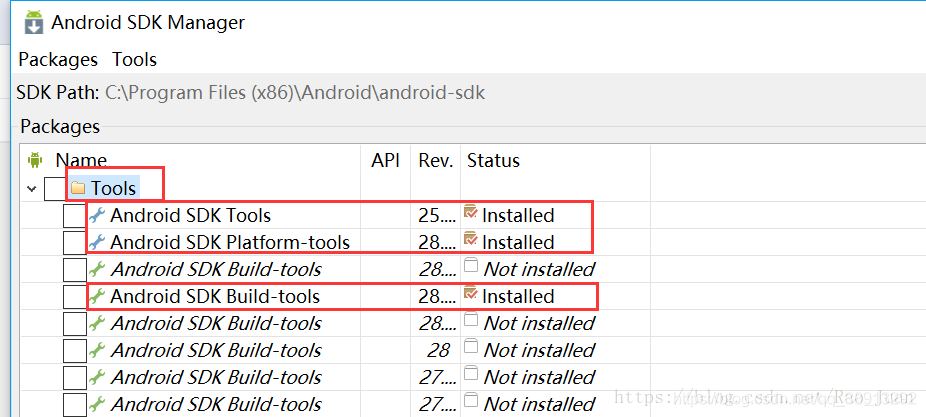Screen dimensions: 926x417
Task: Click the revision cell showing exactly 28
Action: click(x=438, y=350)
